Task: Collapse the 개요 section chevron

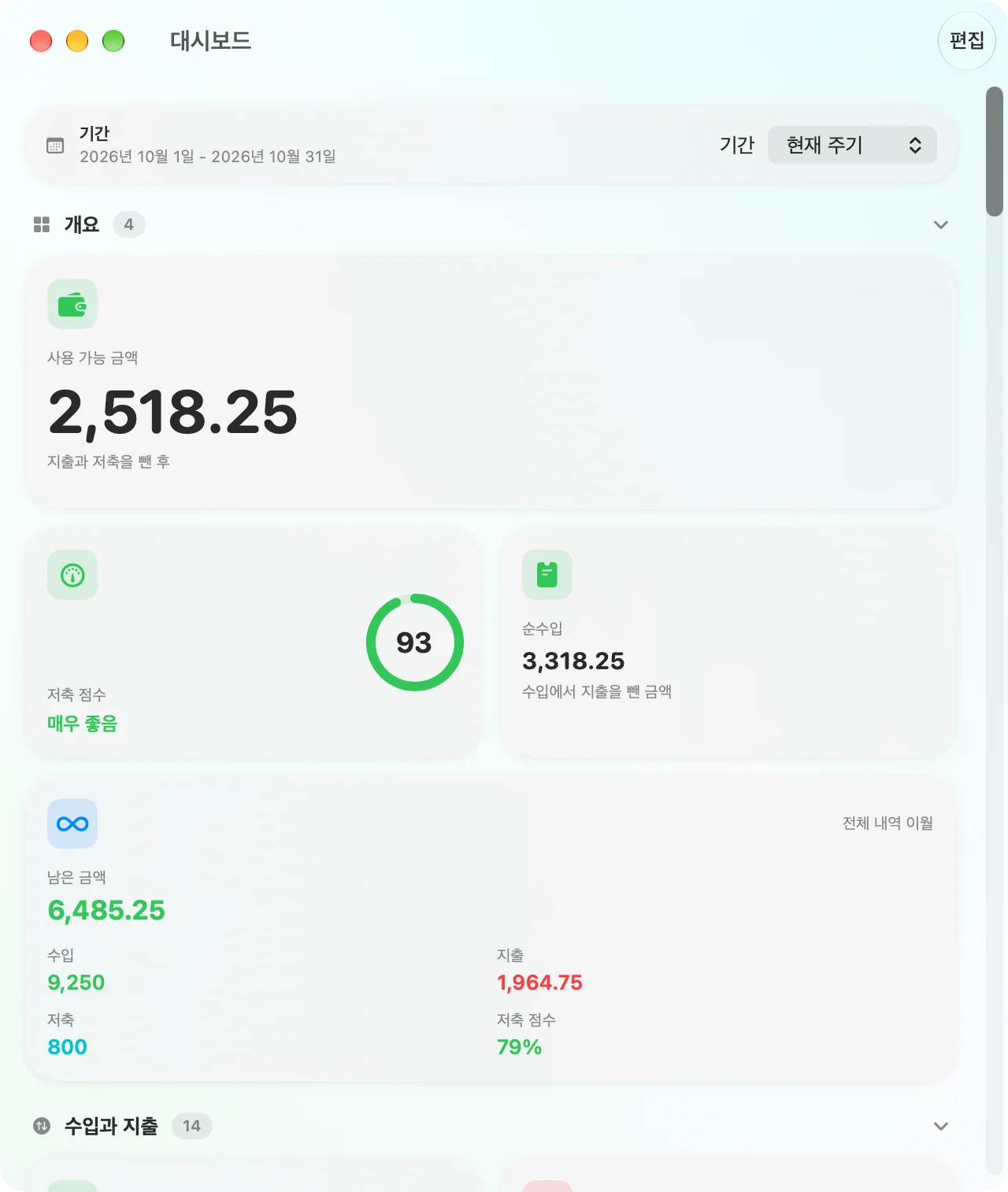Action: click(x=940, y=224)
